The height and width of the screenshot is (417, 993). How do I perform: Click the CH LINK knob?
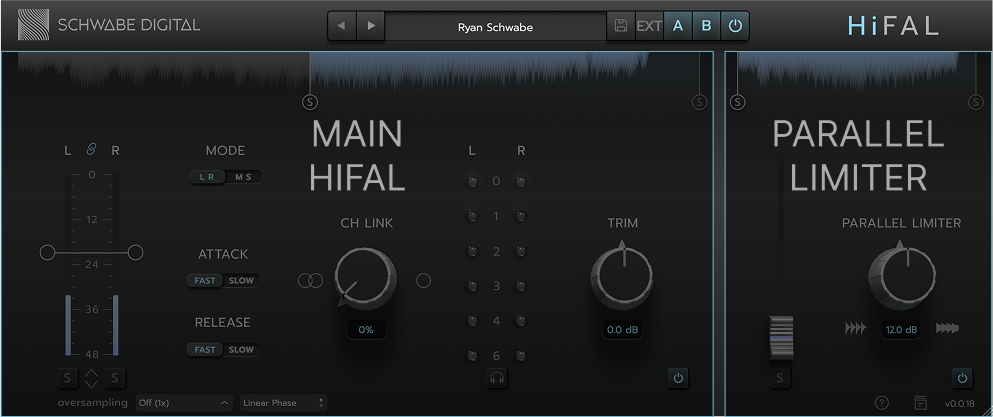(x=365, y=278)
